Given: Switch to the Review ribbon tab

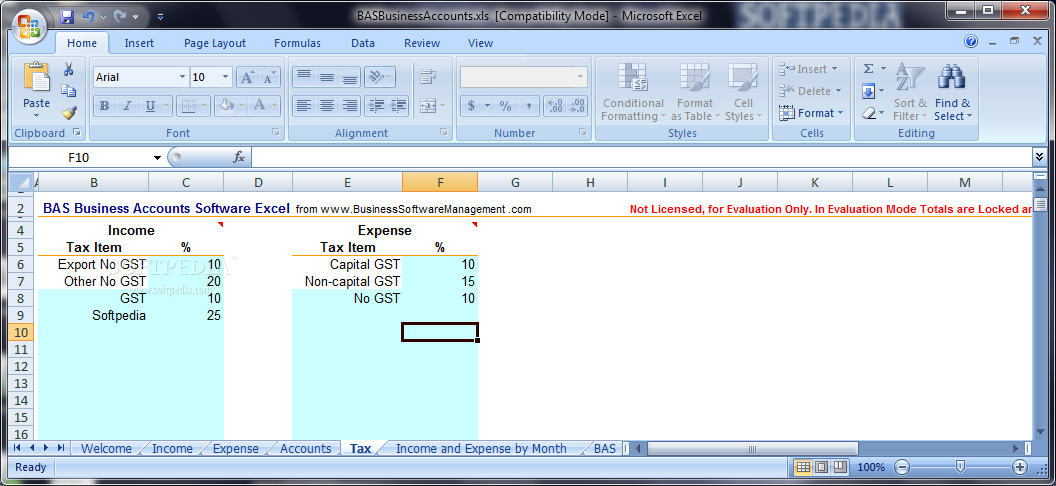Looking at the screenshot, I should (422, 43).
